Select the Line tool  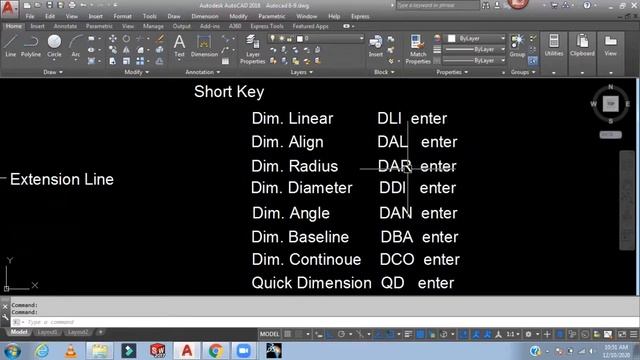[x=10, y=46]
